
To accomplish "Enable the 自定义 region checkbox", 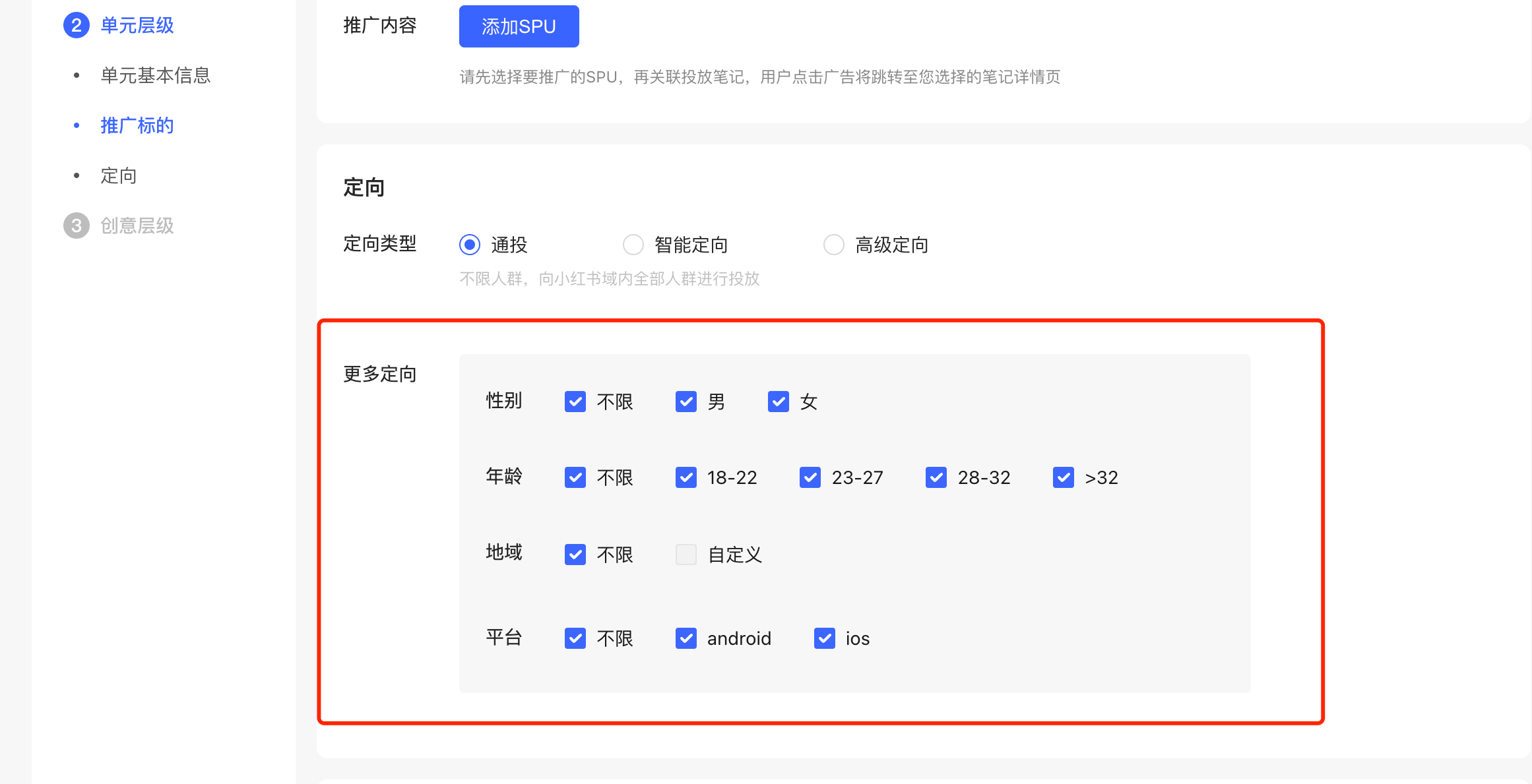I will [x=686, y=555].
